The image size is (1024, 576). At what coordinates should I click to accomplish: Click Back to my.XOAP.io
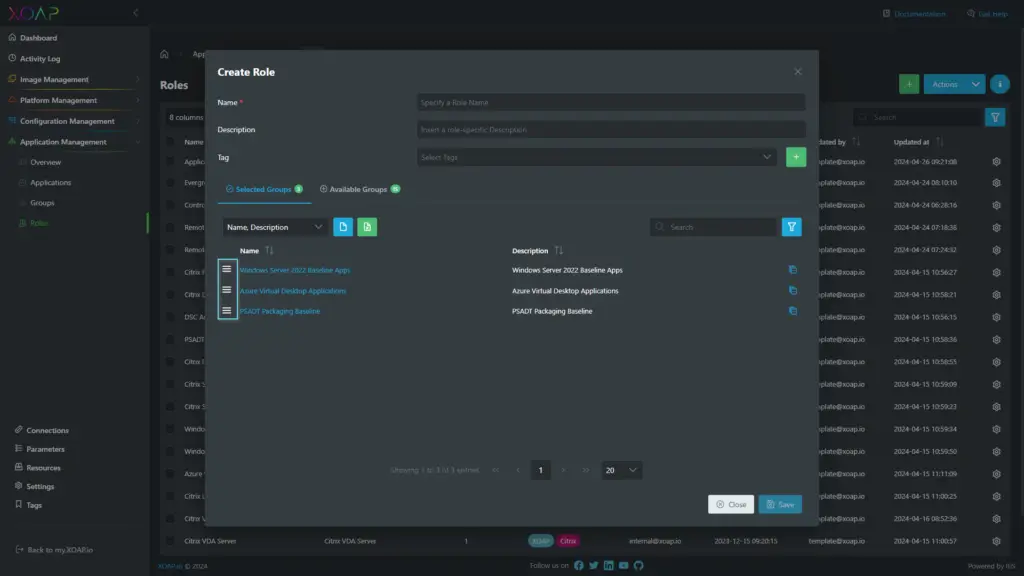coord(54,550)
